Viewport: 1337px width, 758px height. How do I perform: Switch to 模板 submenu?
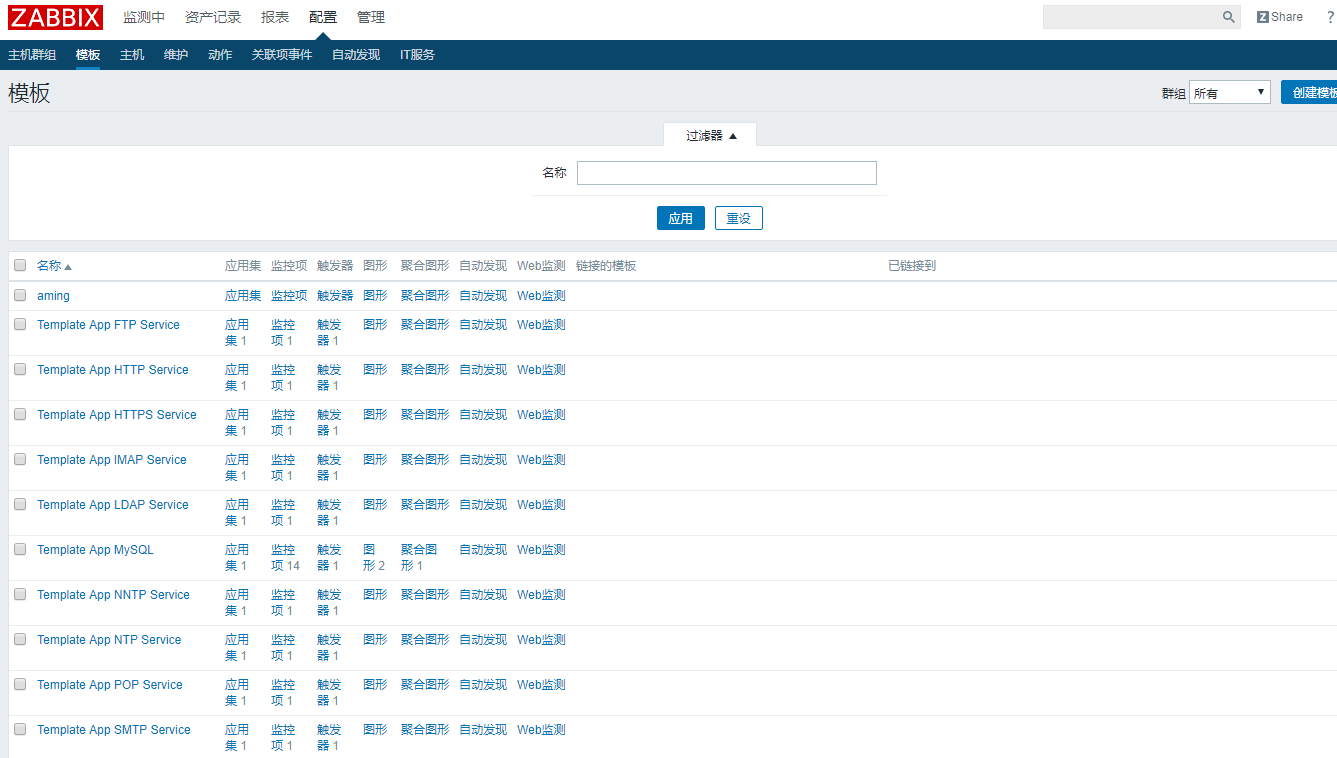[x=88, y=55]
